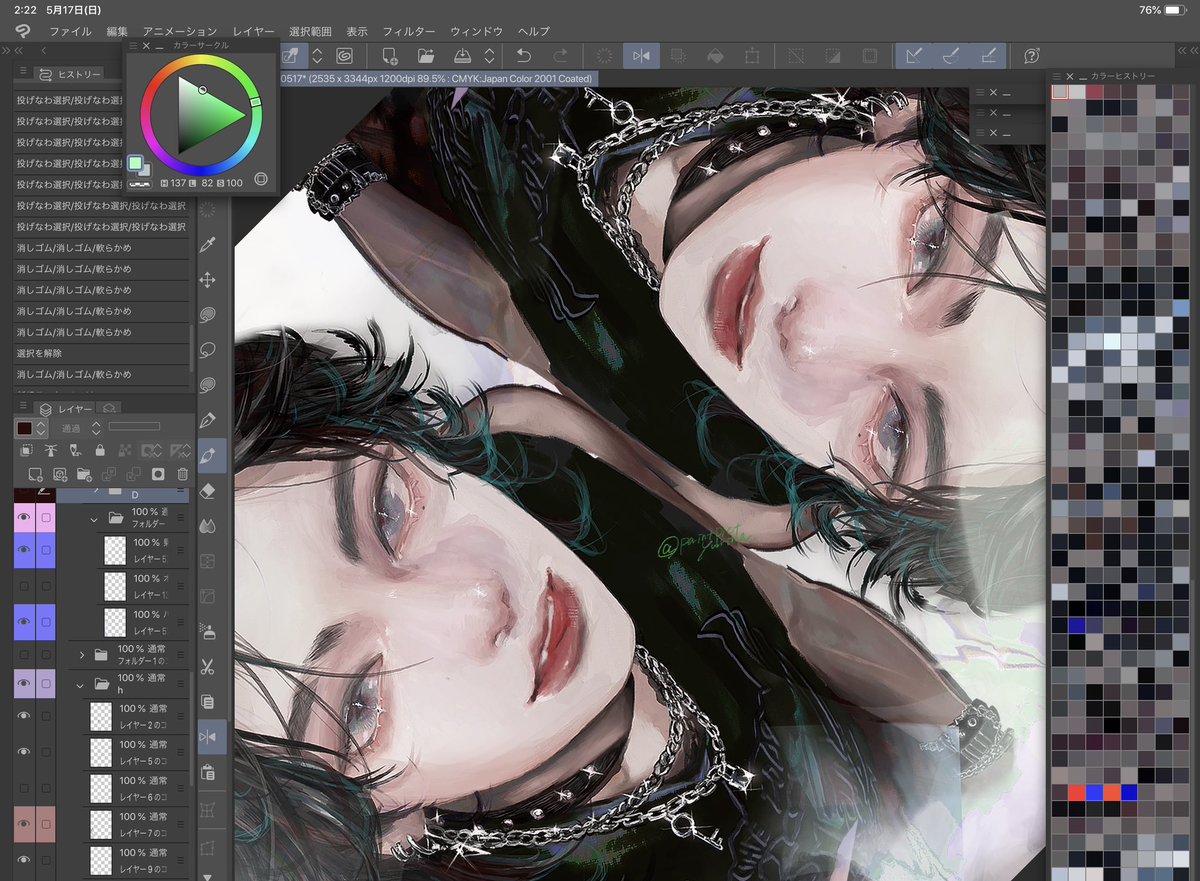The width and height of the screenshot is (1200, 881).
Task: Expand the フォルダー1のコピー folder
Action: tap(82, 655)
